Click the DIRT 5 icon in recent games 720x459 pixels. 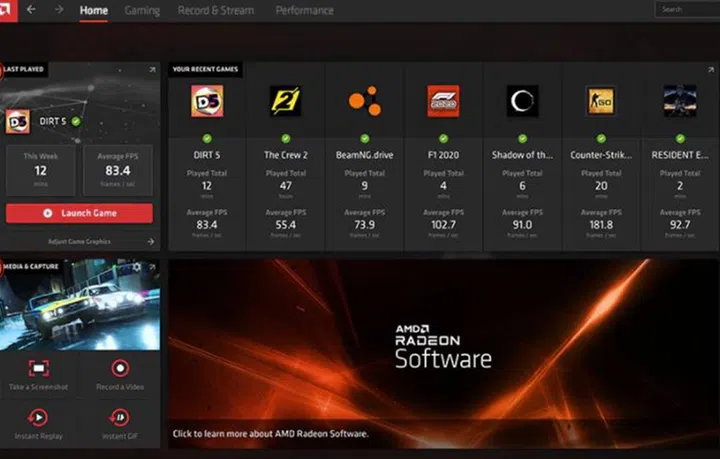pyautogui.click(x=207, y=101)
